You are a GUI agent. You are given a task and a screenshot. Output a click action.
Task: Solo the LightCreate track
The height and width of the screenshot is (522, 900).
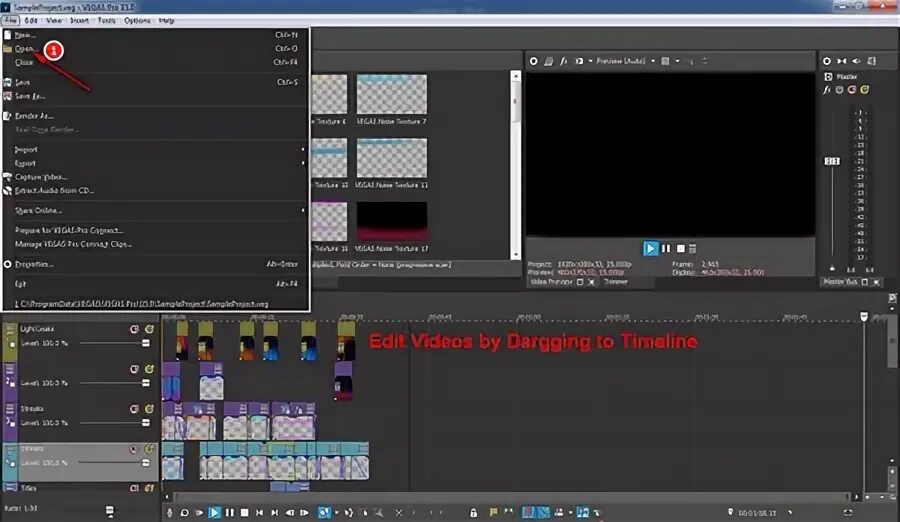coord(149,329)
